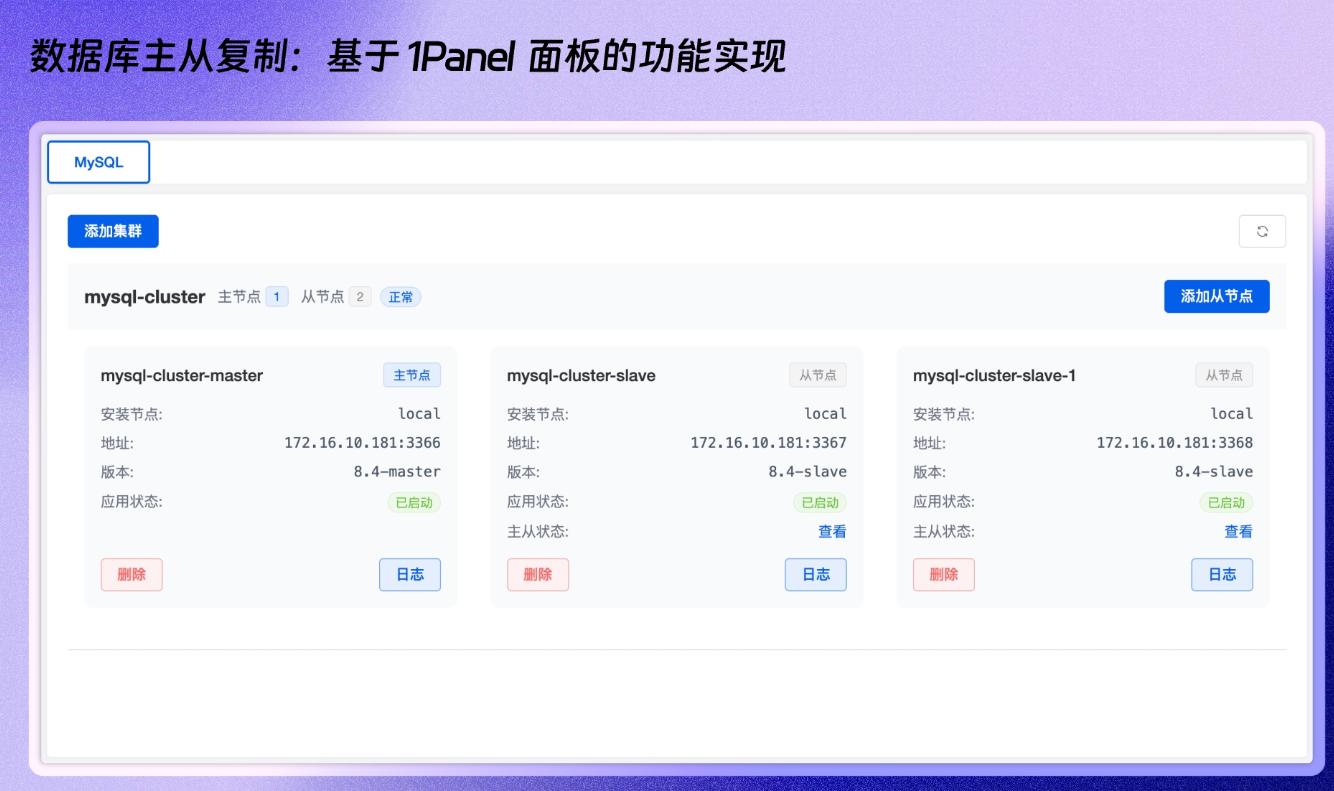Screen dimensions: 1334x791
Task: Click the mysql-cluster-slave card title
Action: [x=581, y=376]
